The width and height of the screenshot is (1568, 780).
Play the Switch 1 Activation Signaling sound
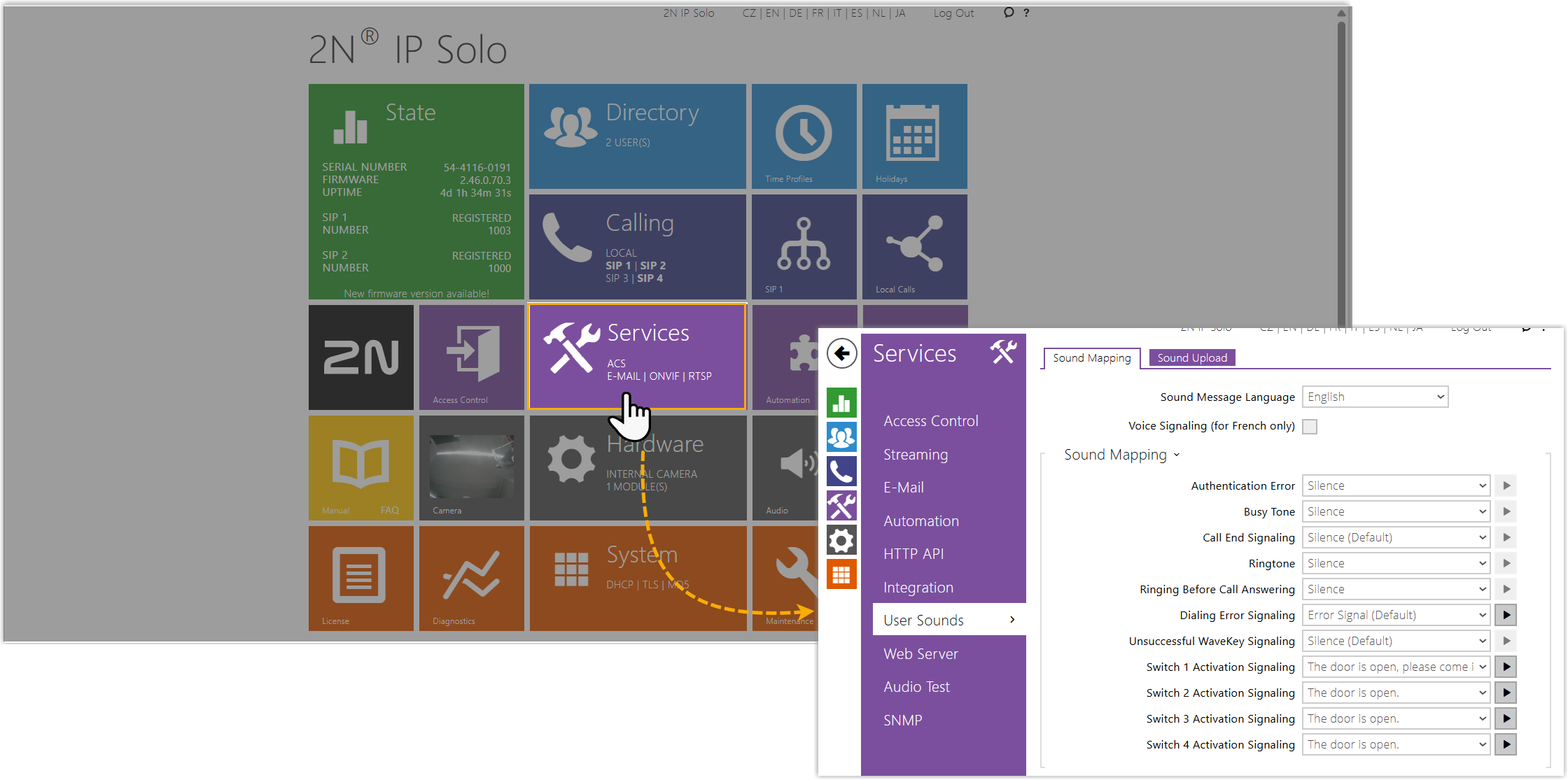[x=1506, y=667]
